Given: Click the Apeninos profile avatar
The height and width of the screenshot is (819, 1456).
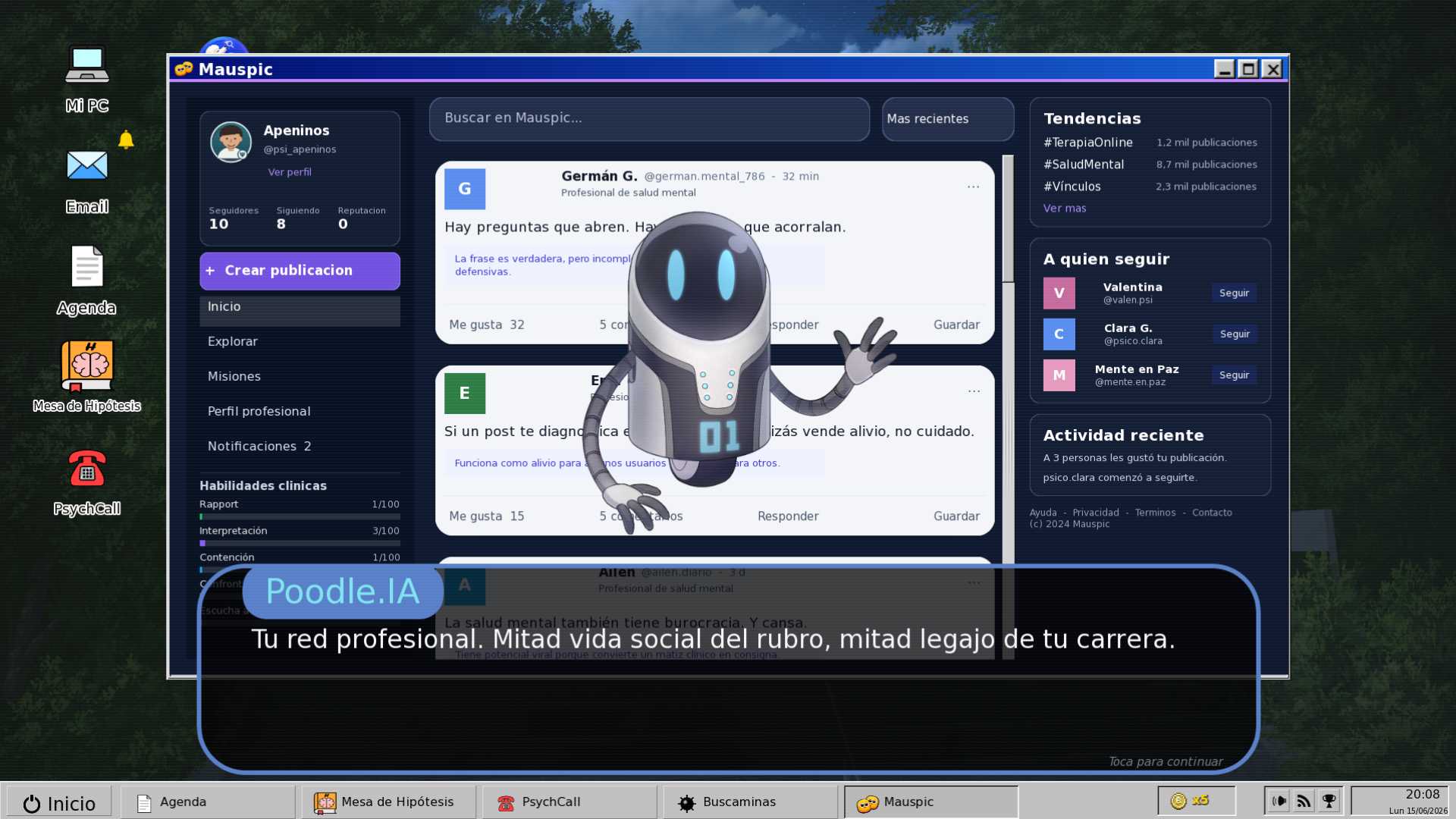Looking at the screenshot, I should 231,142.
